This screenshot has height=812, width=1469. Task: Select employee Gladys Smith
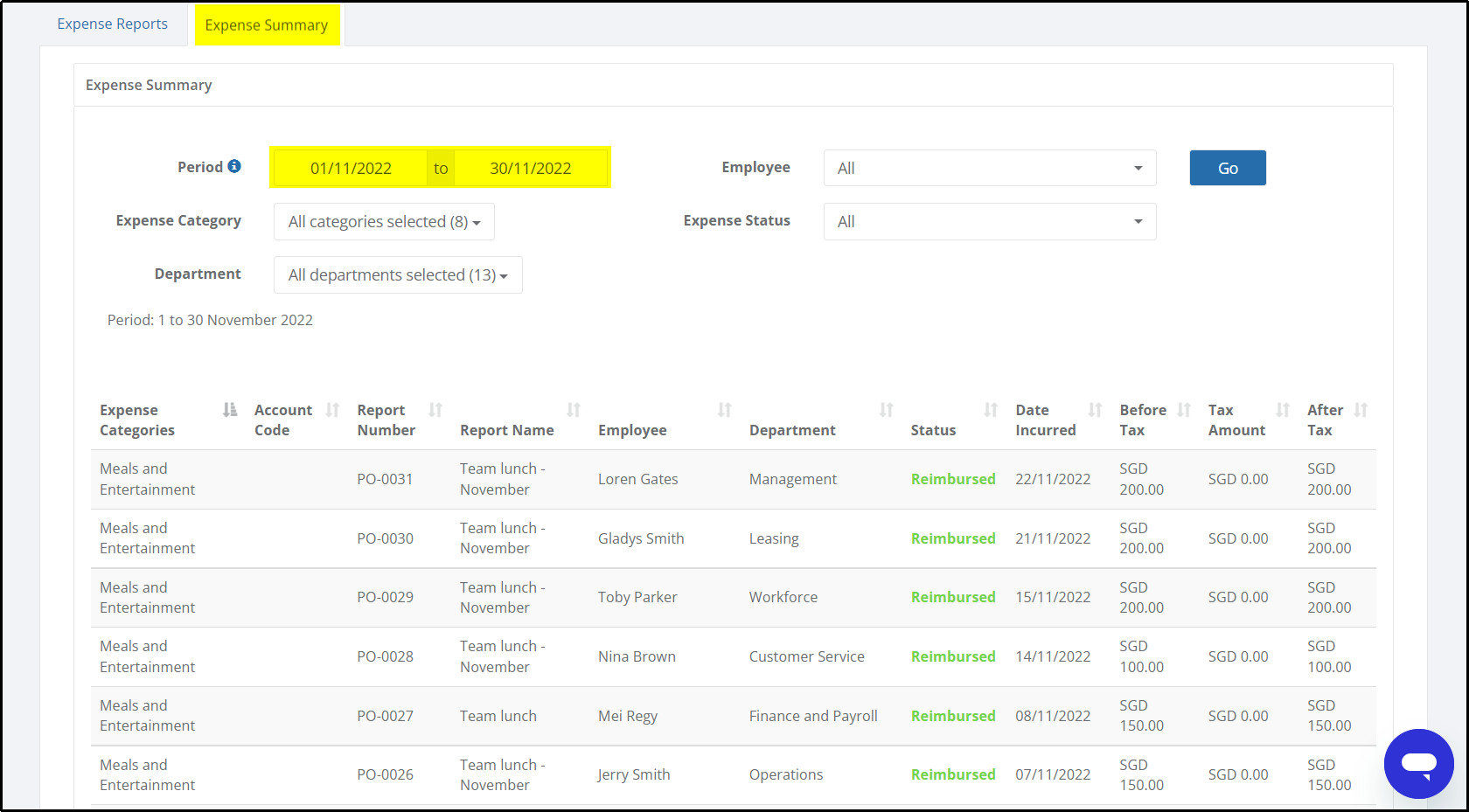point(641,538)
